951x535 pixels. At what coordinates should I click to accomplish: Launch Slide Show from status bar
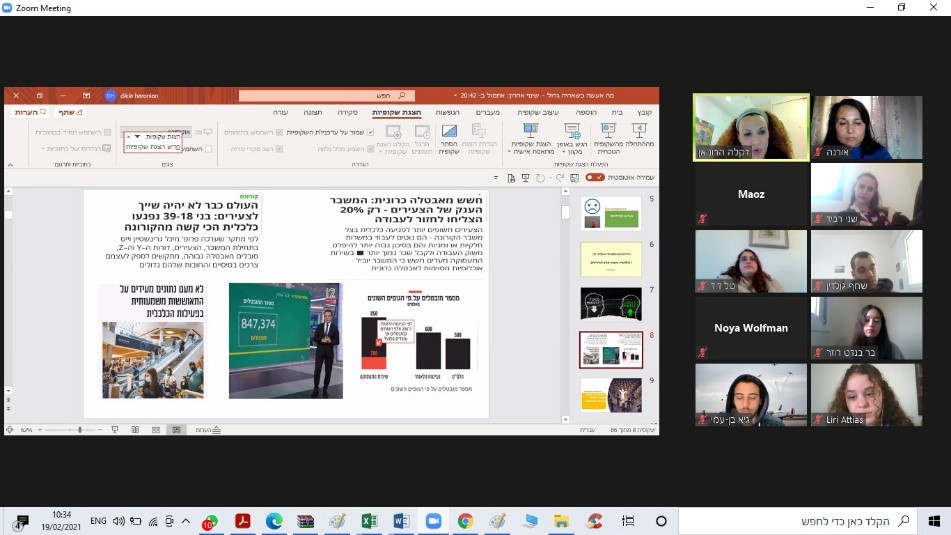point(115,429)
